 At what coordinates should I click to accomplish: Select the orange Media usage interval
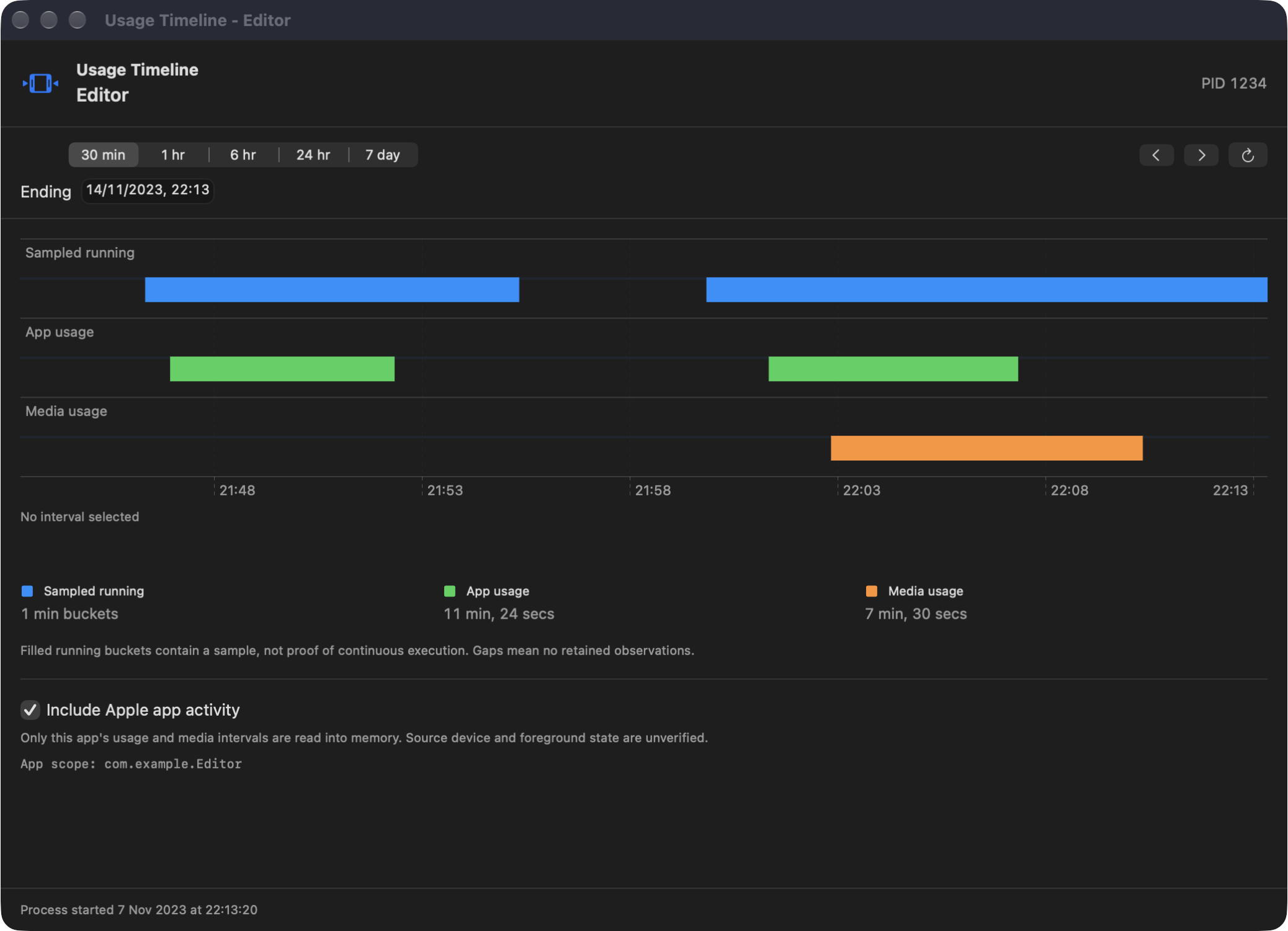986,448
